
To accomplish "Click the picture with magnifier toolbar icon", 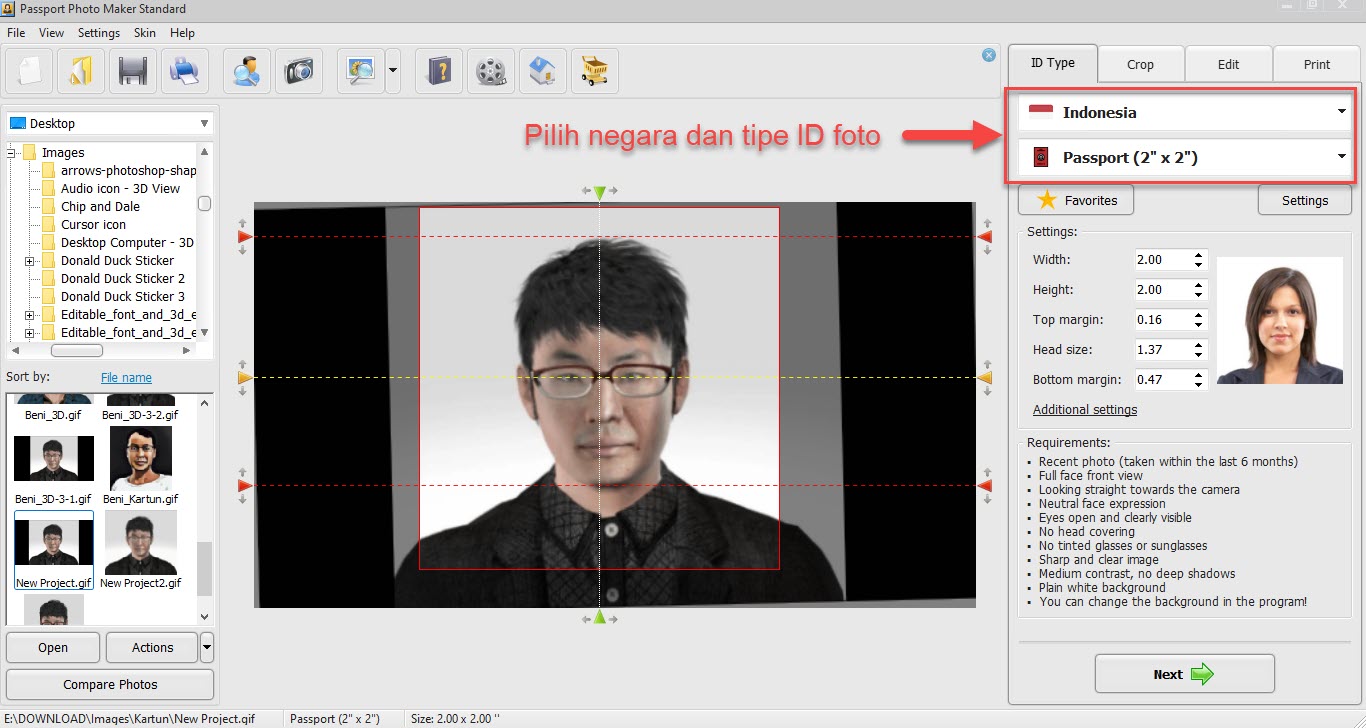I will click(361, 71).
